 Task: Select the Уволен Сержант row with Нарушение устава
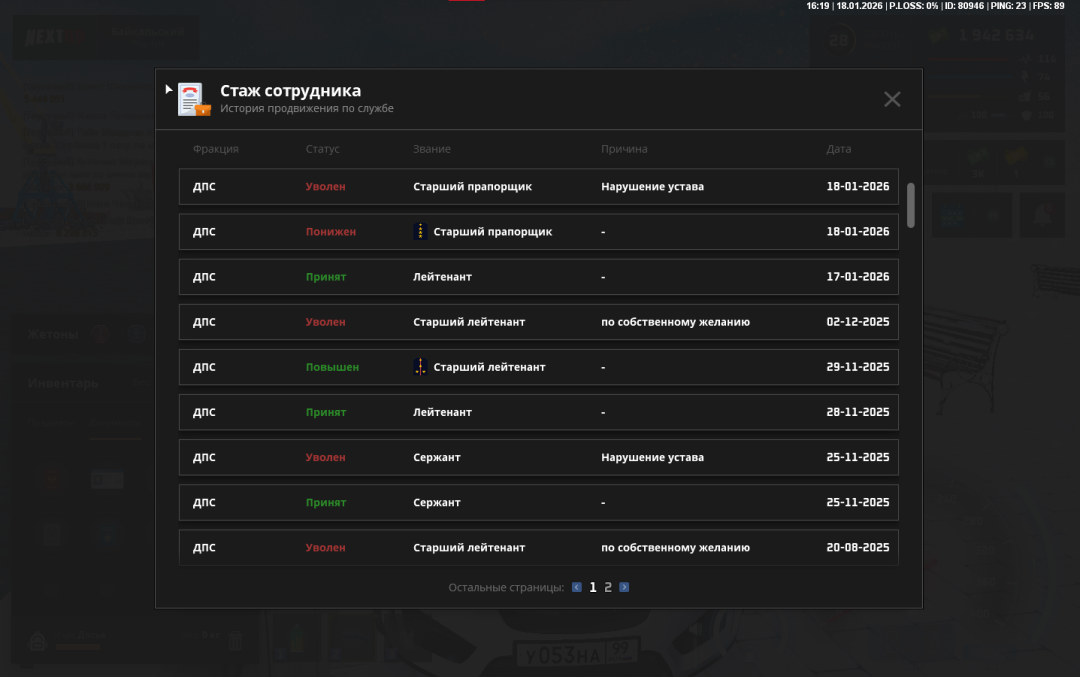(x=538, y=457)
